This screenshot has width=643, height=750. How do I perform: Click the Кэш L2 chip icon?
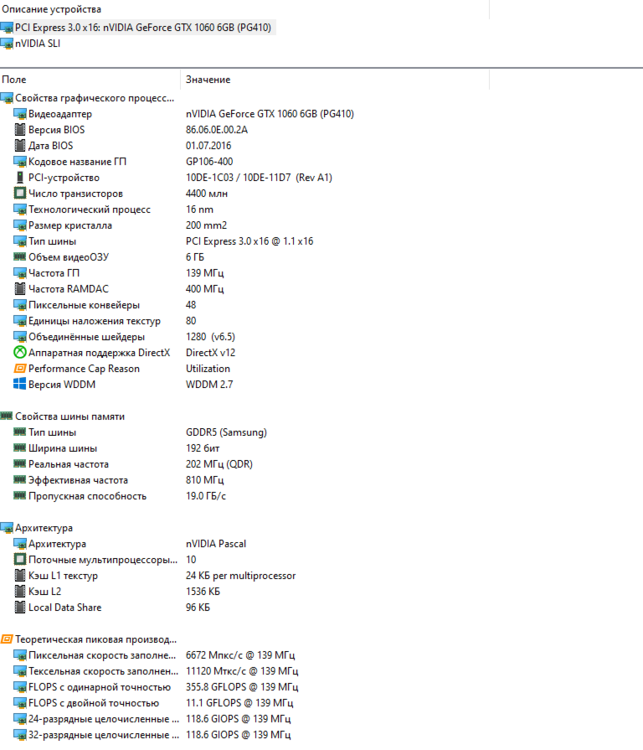[20, 591]
